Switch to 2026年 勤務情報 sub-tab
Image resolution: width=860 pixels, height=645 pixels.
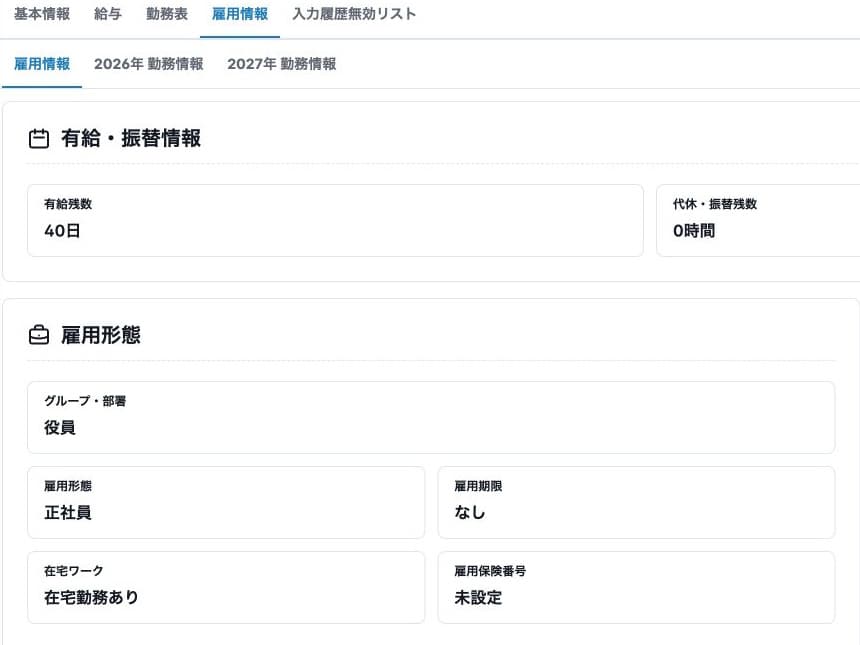[149, 64]
